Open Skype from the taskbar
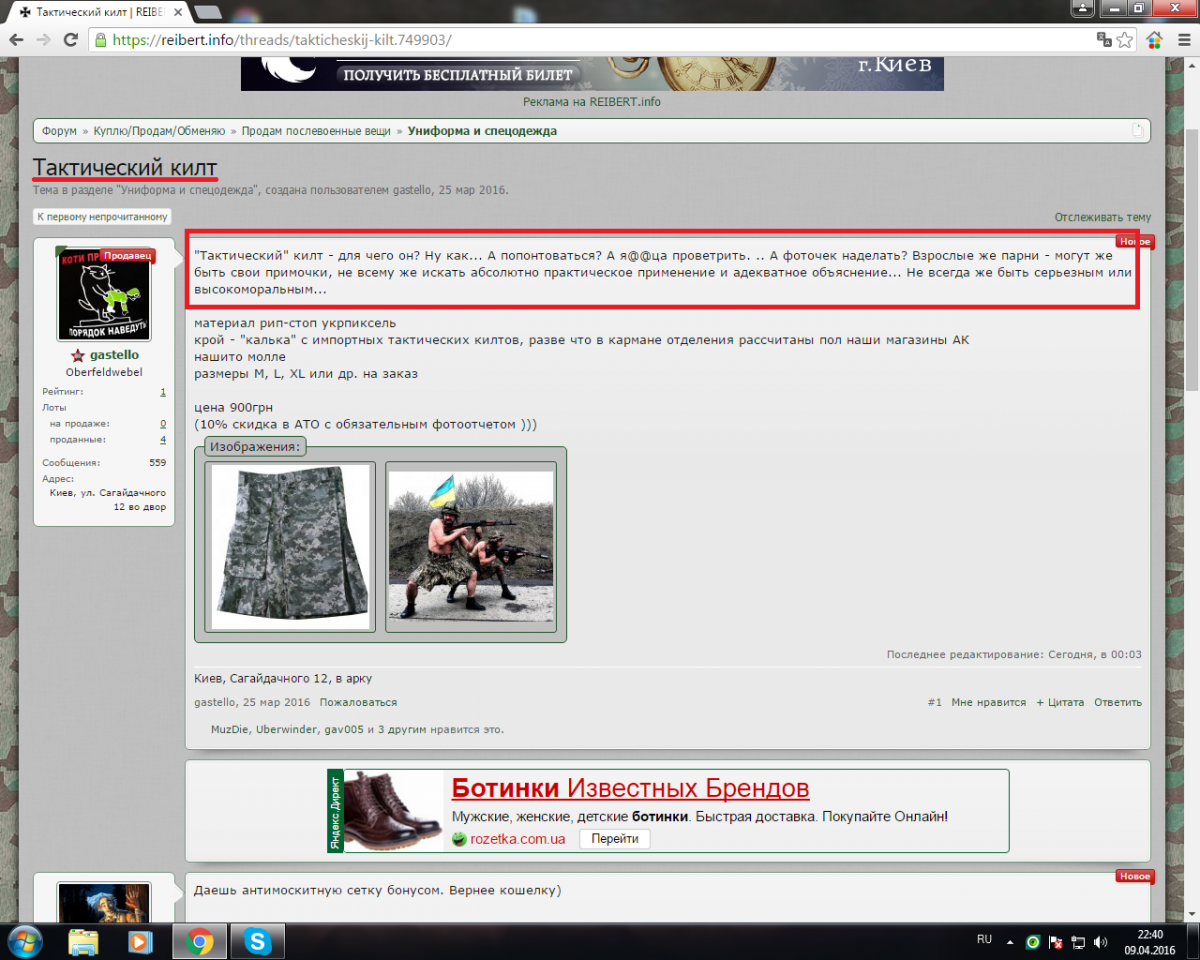This screenshot has width=1200, height=960. click(258, 941)
